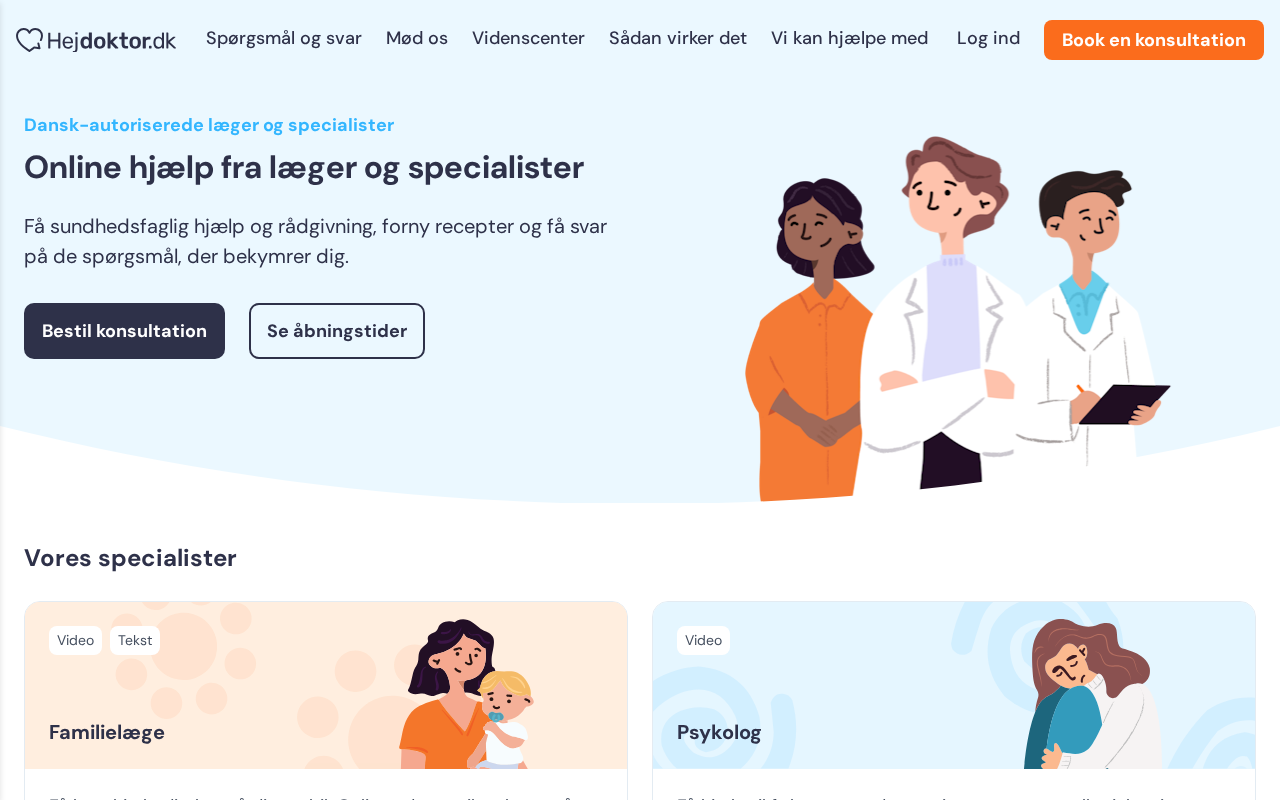Open the Videnscenter navigation link
Image resolution: width=1280 pixels, height=800 pixels.
(x=528, y=38)
